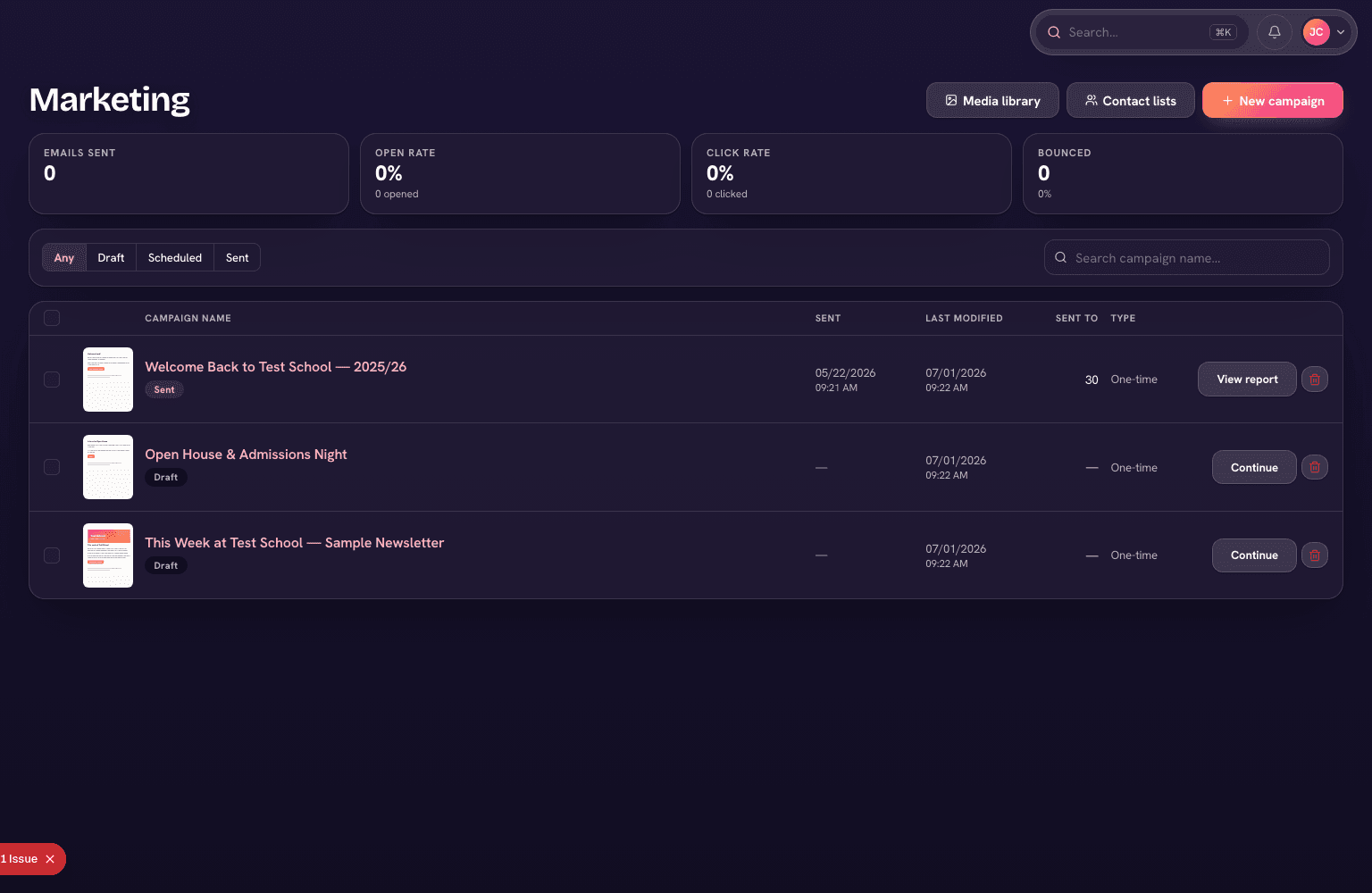
Task: Open the Open House & Admissions Night thumbnail
Action: click(108, 467)
